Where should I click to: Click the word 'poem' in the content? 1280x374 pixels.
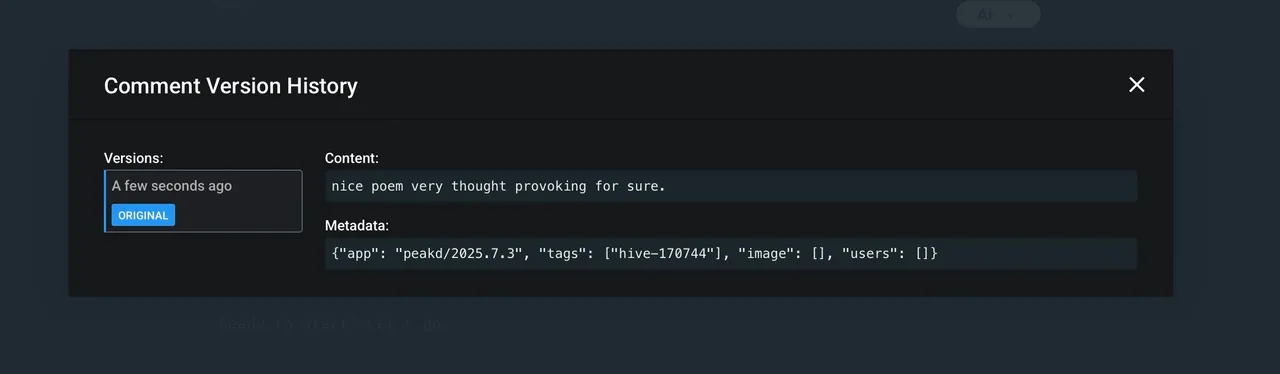(x=388, y=186)
